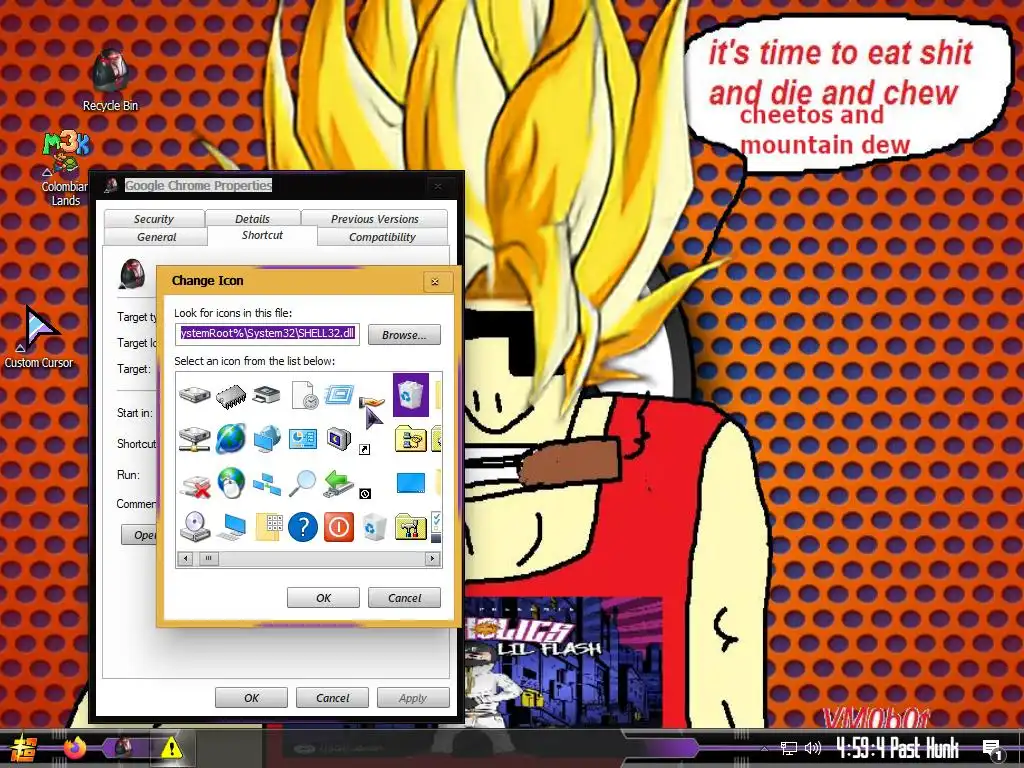This screenshot has height=768, width=1024.
Task: Select the CD drive icon
Action: click(x=195, y=526)
